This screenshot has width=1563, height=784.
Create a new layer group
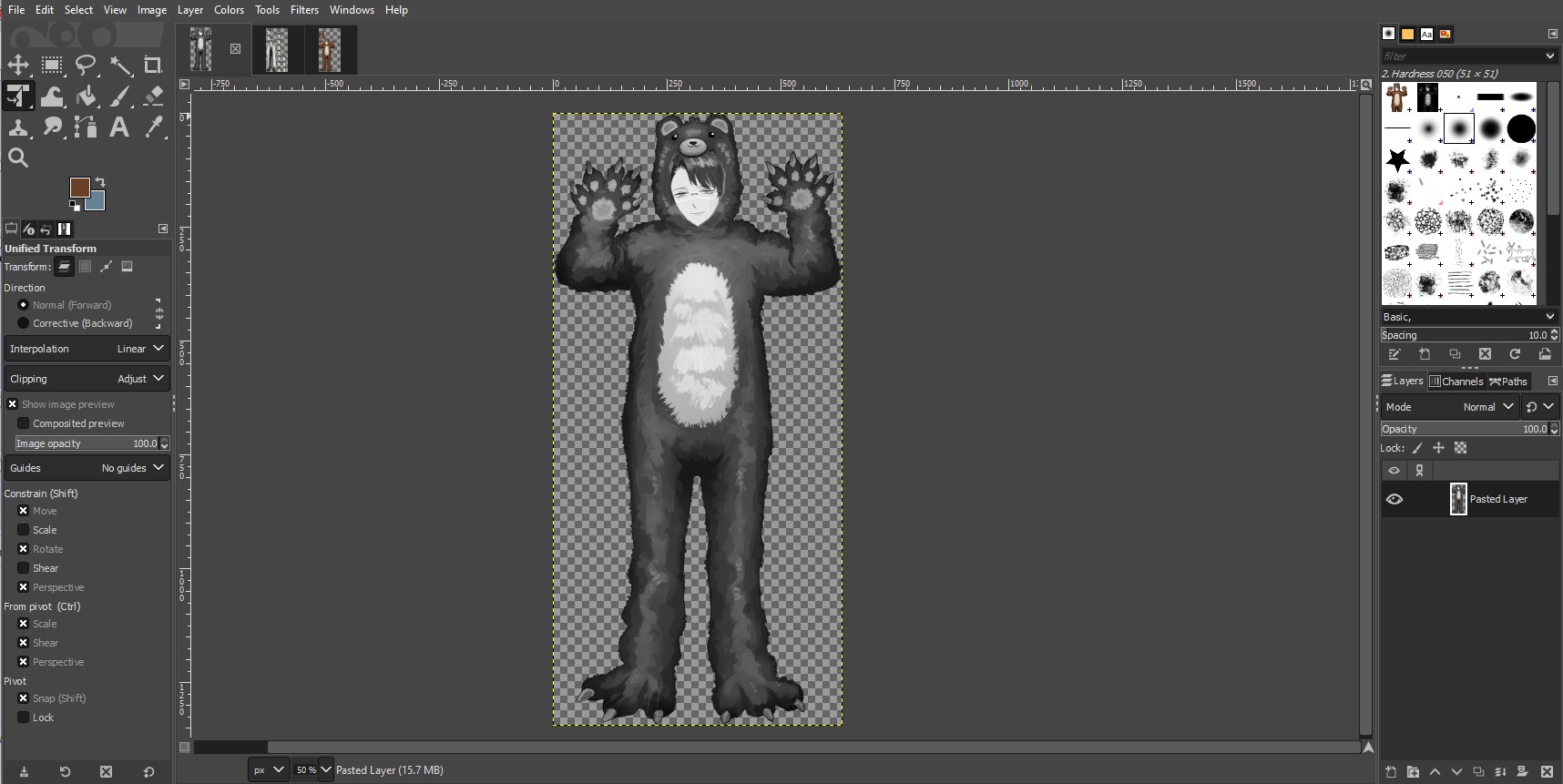click(1413, 772)
